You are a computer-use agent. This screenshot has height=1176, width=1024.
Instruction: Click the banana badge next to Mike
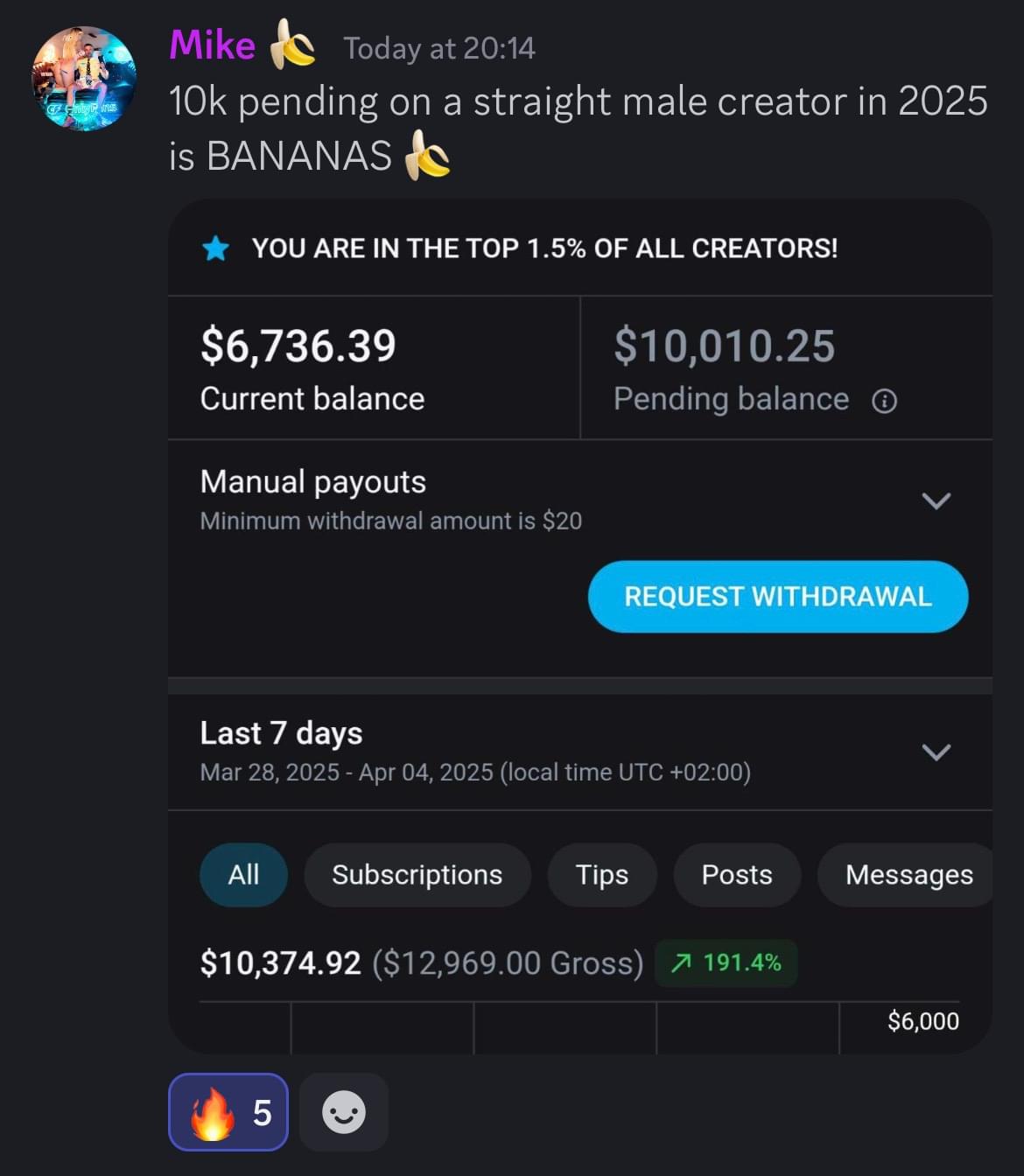[291, 45]
